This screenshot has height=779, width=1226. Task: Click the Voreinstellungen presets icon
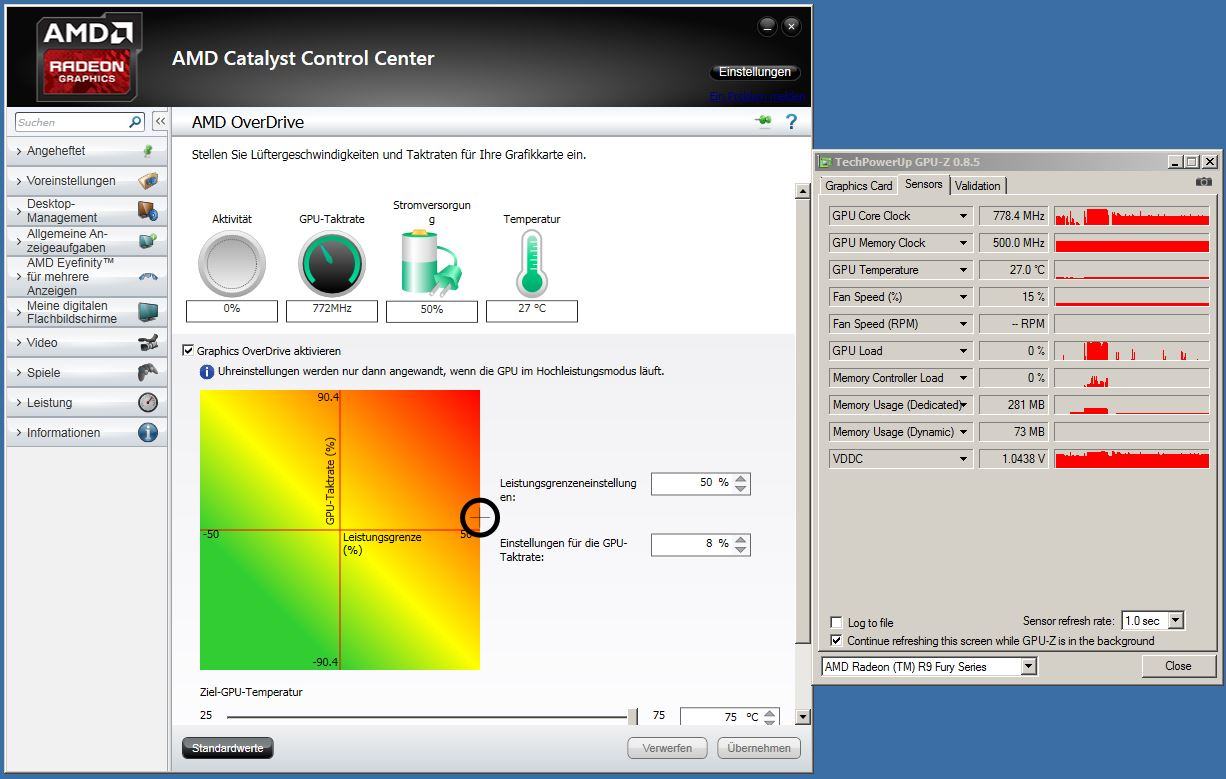[x=148, y=181]
